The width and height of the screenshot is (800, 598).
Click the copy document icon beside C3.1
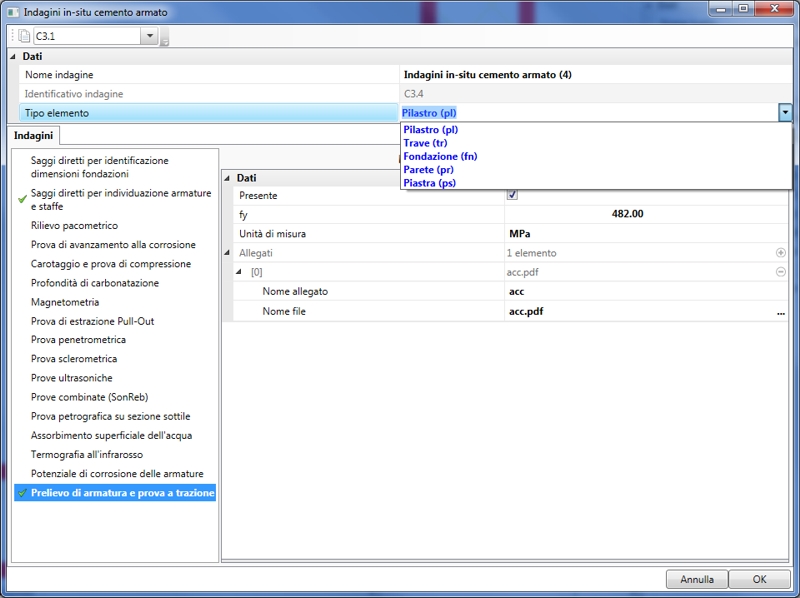pyautogui.click(x=24, y=36)
